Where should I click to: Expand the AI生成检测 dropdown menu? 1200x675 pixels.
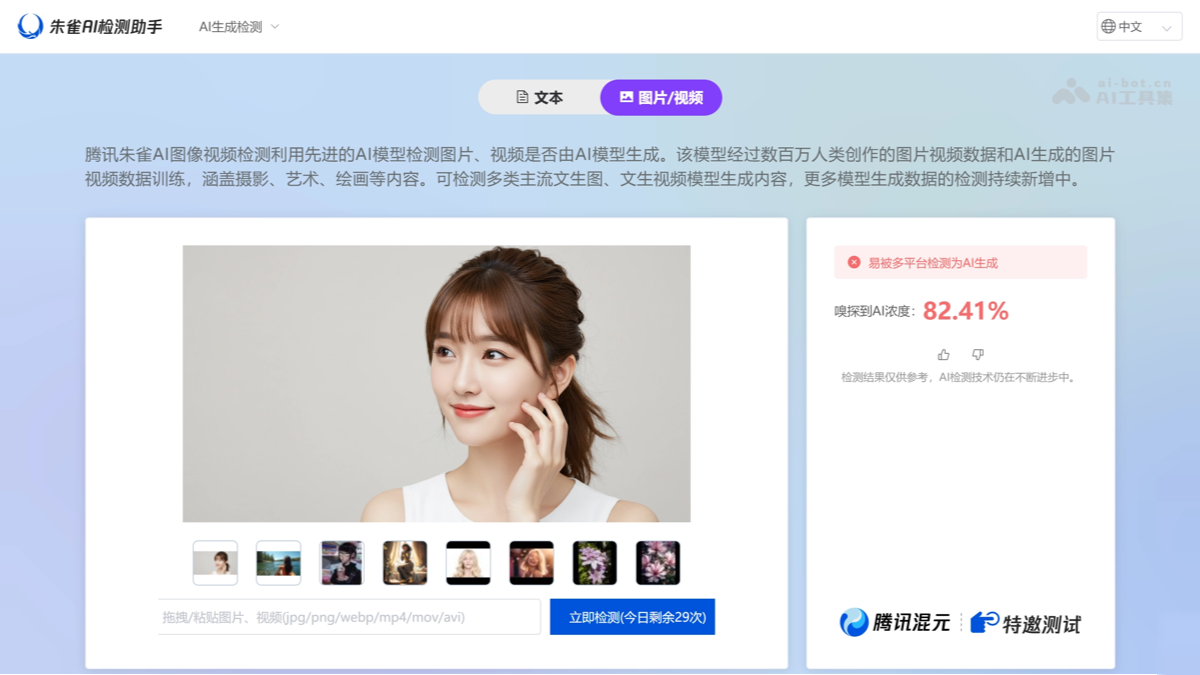pyautogui.click(x=231, y=27)
